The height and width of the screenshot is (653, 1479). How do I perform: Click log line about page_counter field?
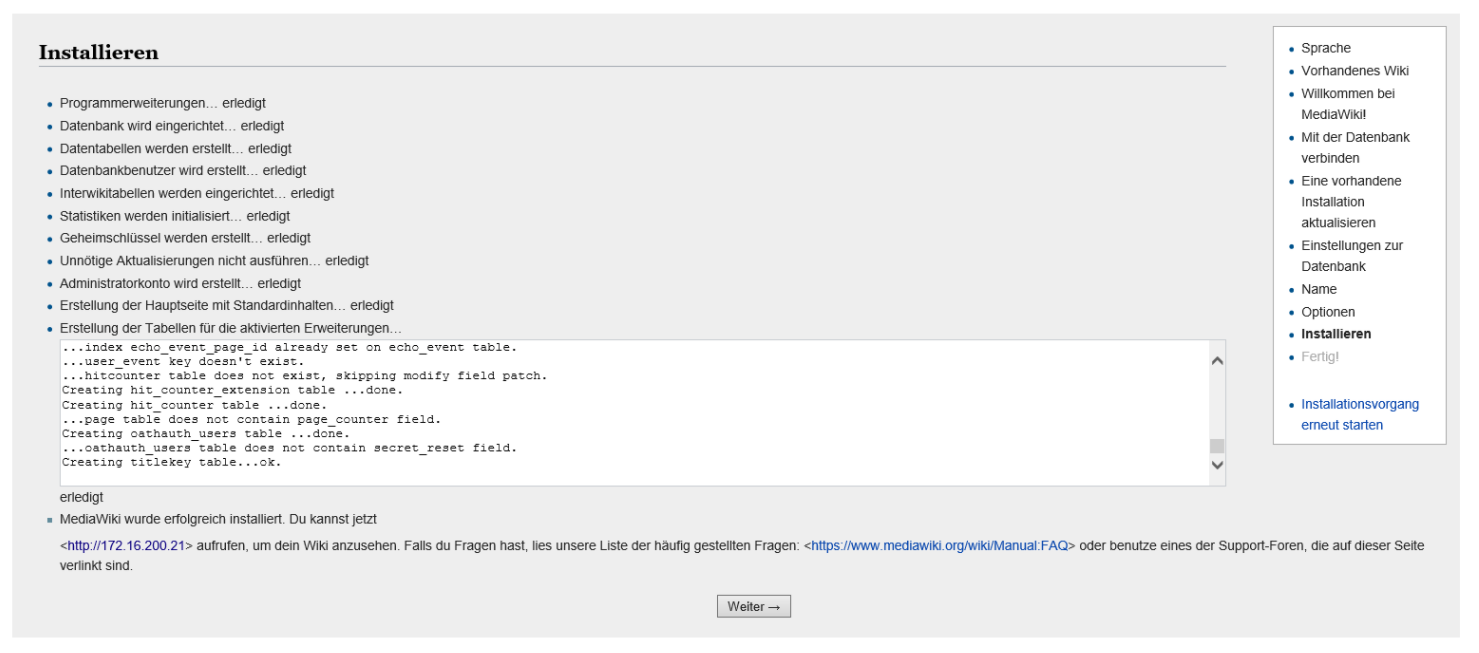click(x=251, y=419)
